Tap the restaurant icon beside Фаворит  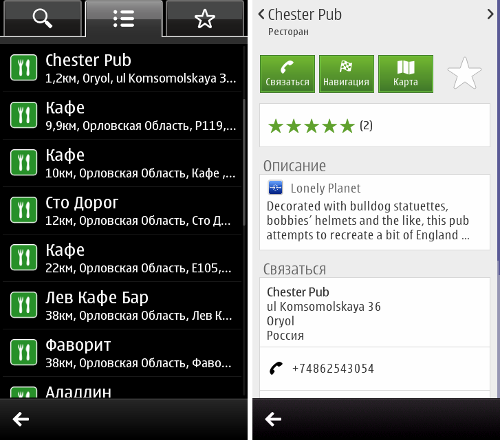pos(23,352)
